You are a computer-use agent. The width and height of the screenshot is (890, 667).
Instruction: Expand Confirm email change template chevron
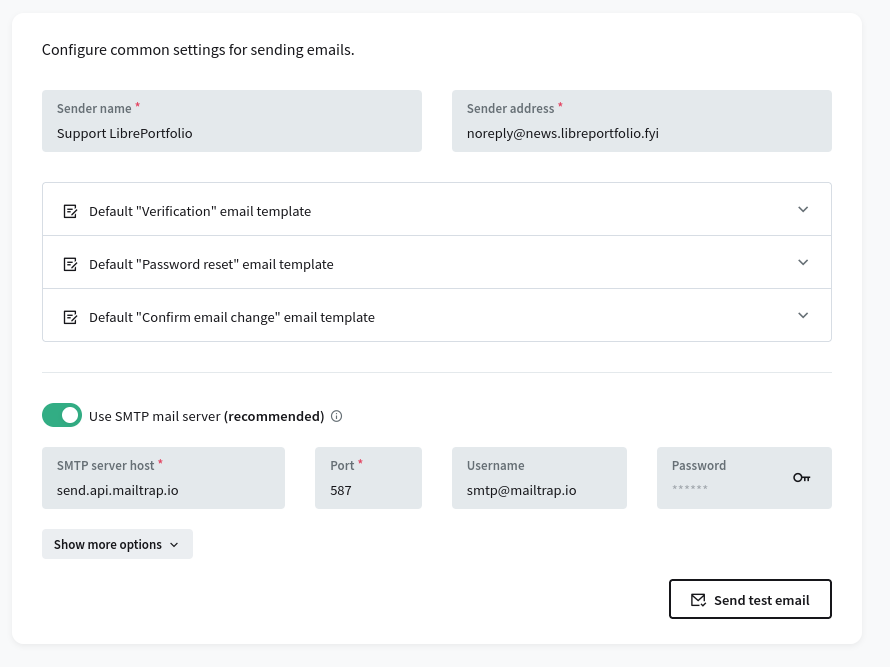(x=803, y=316)
